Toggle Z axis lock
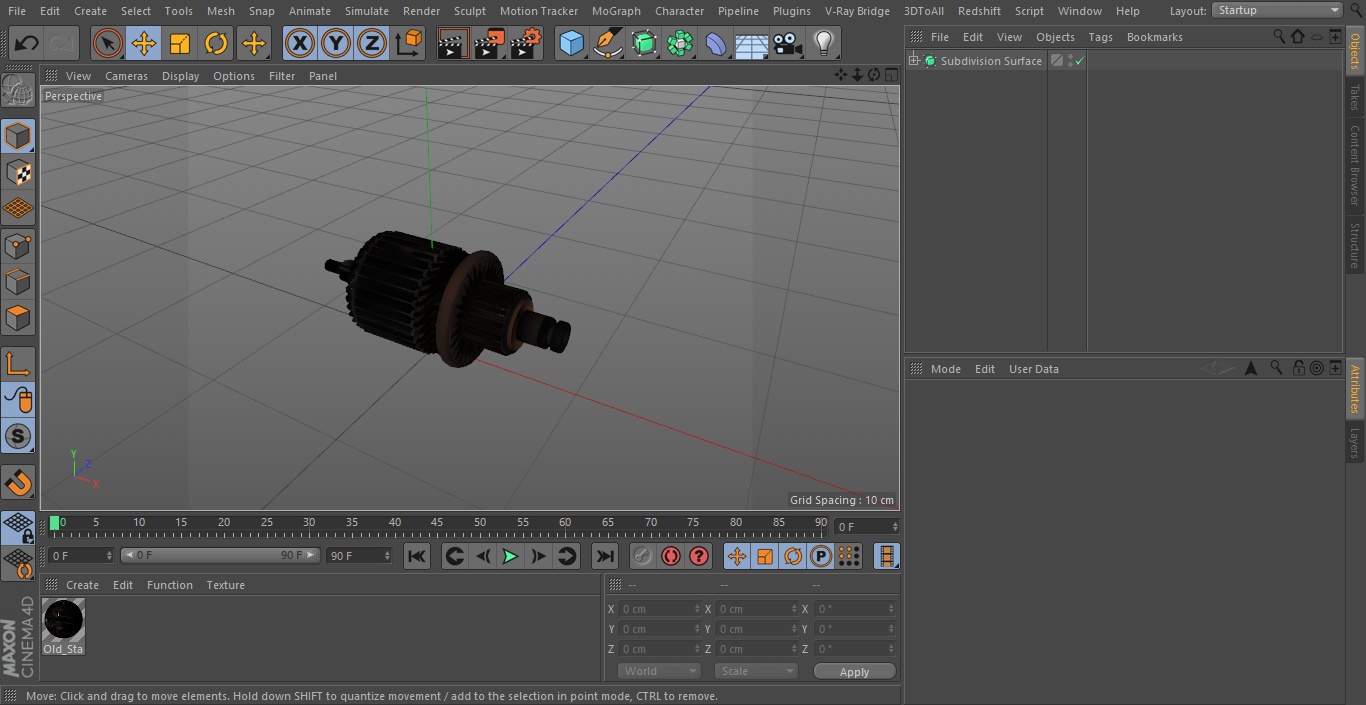 pos(372,43)
